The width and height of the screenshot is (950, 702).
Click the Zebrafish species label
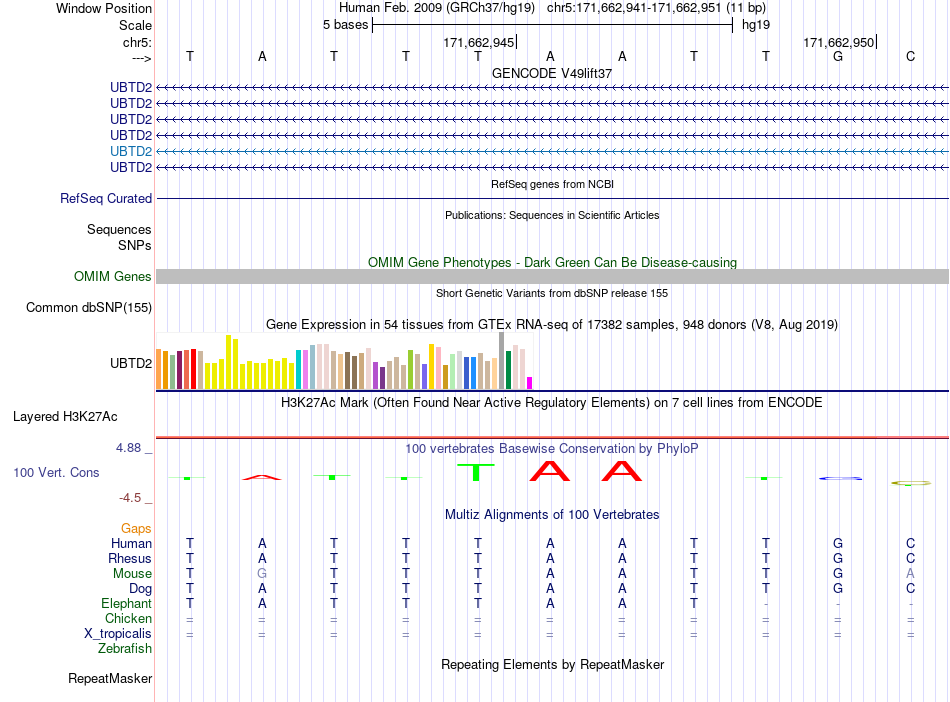tap(125, 649)
